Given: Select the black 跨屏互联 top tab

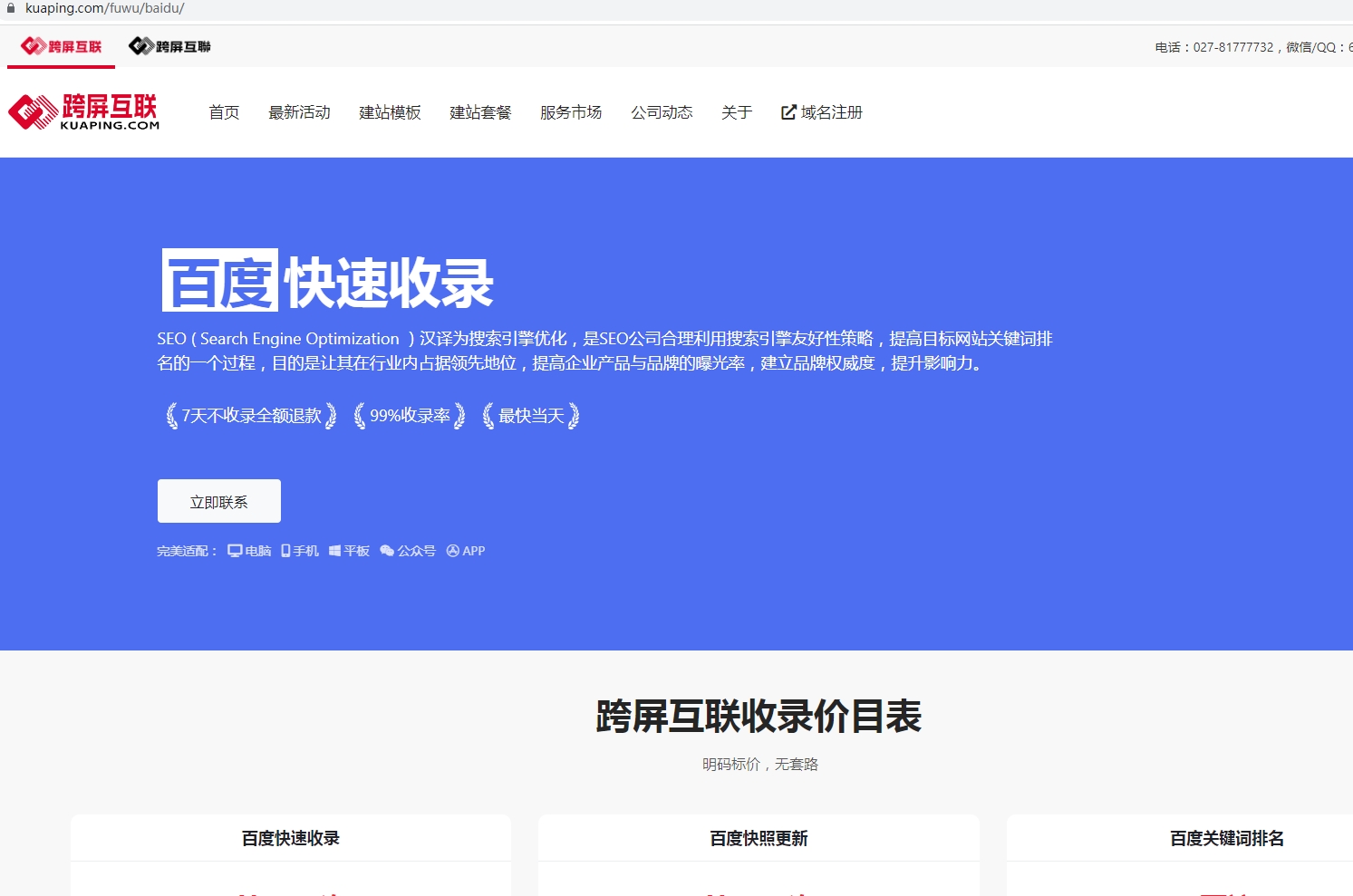Looking at the screenshot, I should 169,46.
